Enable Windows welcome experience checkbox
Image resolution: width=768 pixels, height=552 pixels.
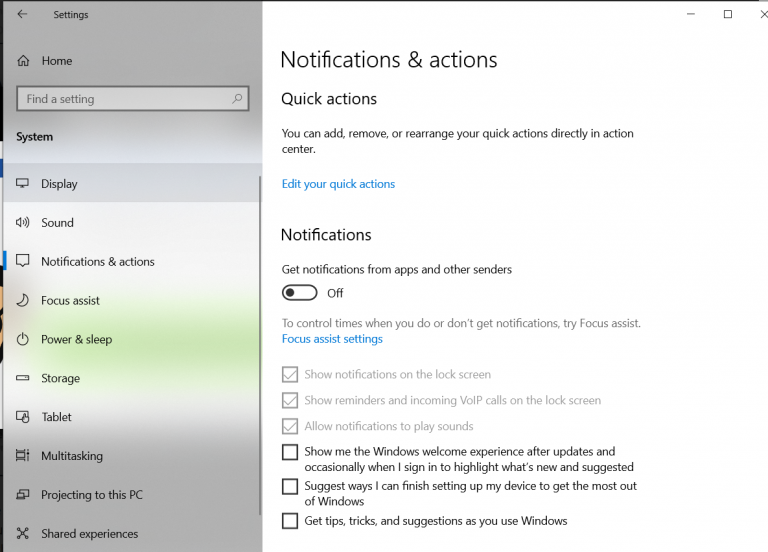point(290,452)
